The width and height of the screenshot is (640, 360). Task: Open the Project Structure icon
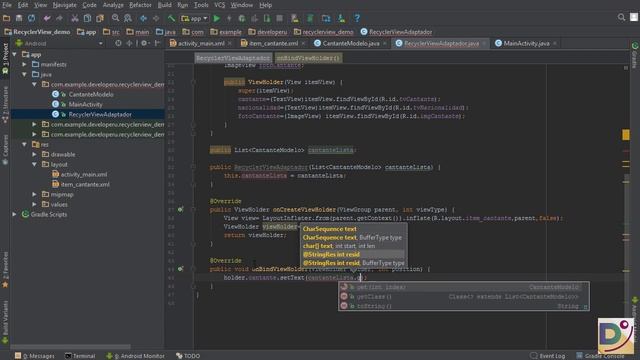tap(326, 18)
